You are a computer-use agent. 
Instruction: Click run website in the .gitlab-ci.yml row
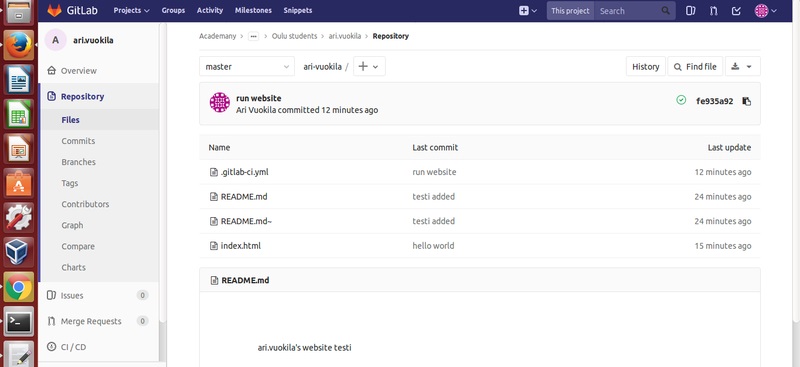coord(434,172)
